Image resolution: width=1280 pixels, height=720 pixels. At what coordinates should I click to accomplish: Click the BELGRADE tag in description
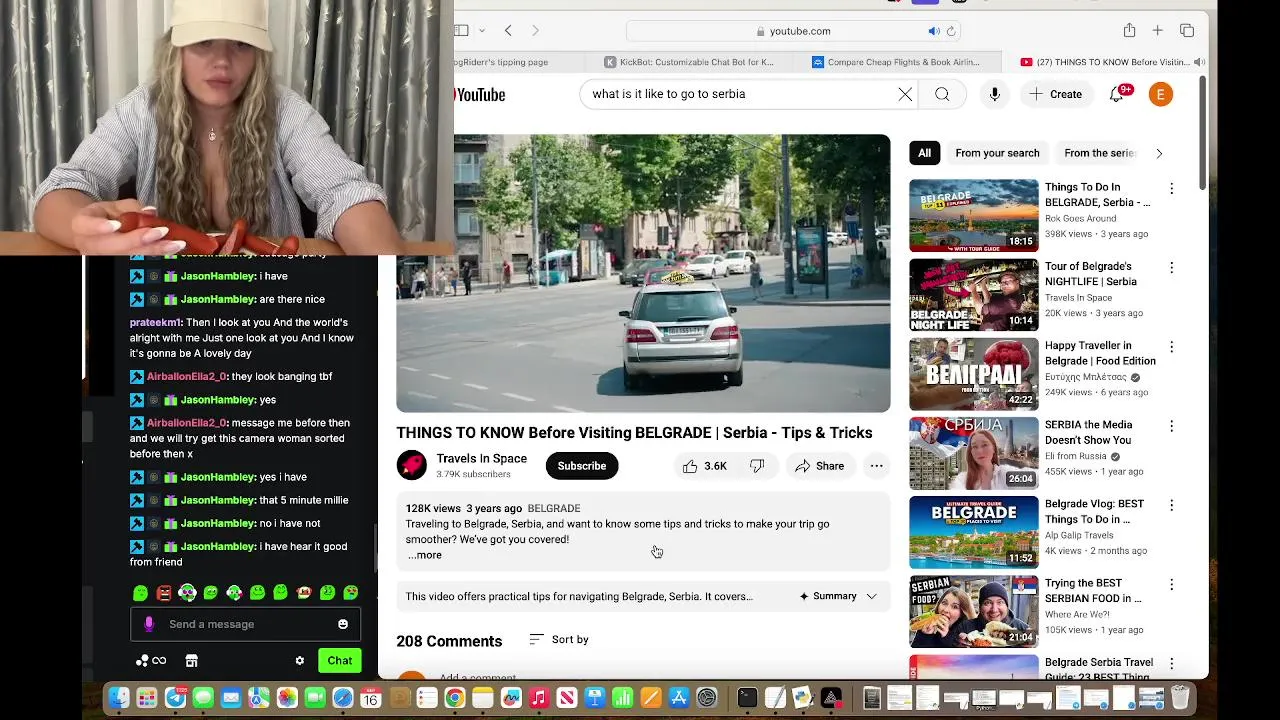(x=554, y=509)
